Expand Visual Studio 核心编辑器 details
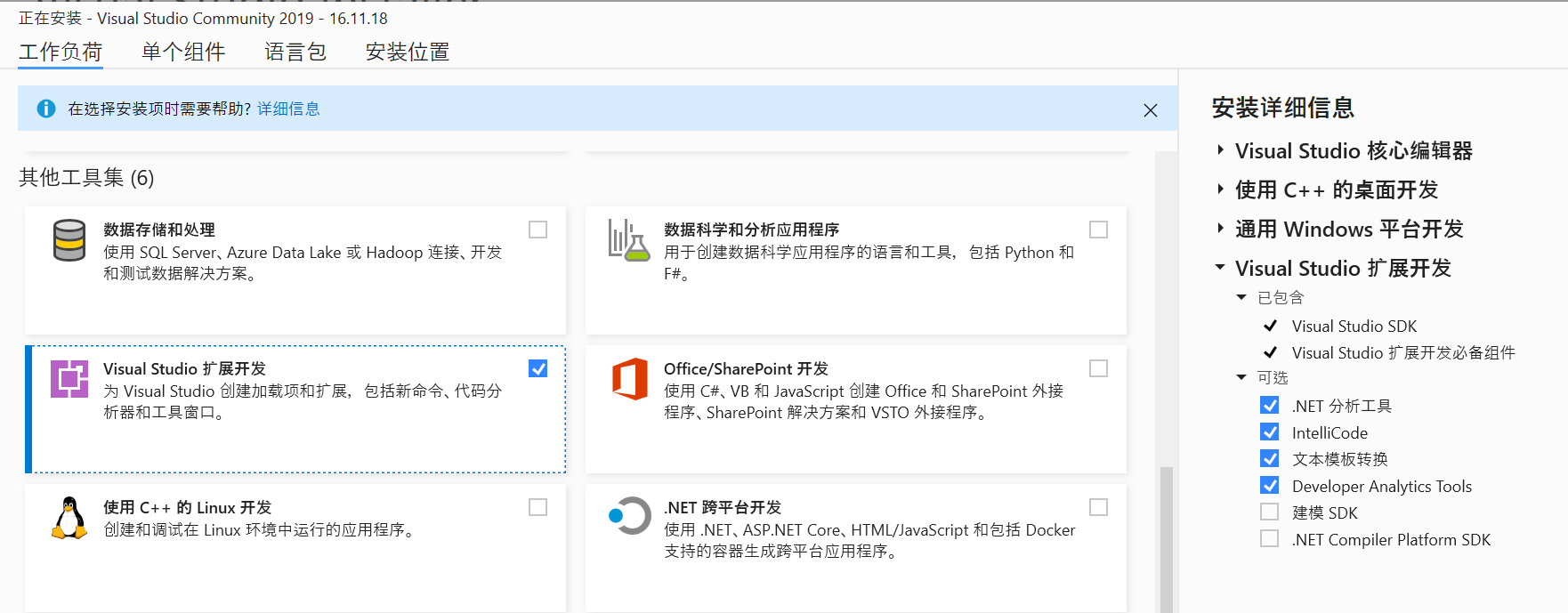The height and width of the screenshot is (613, 1568). pos(1220,150)
